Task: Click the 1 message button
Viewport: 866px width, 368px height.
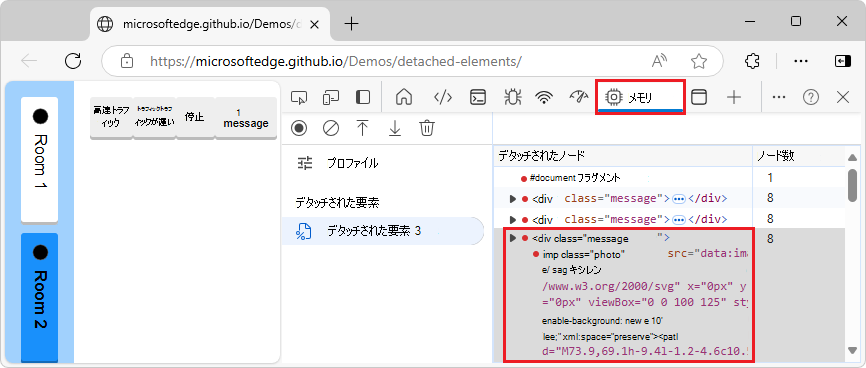Action: (246, 117)
